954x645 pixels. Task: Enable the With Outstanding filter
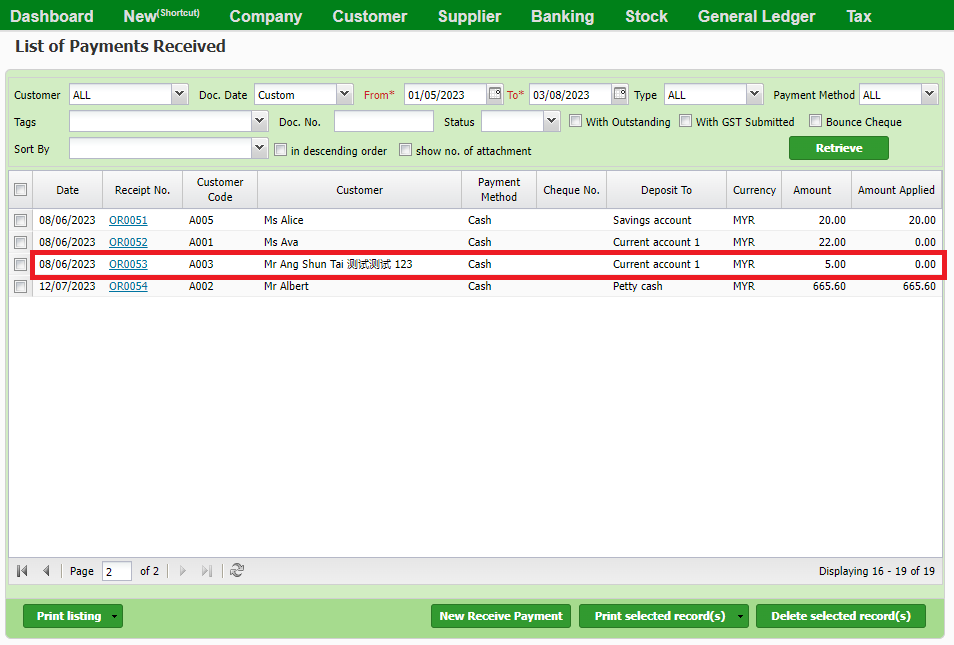(x=576, y=121)
